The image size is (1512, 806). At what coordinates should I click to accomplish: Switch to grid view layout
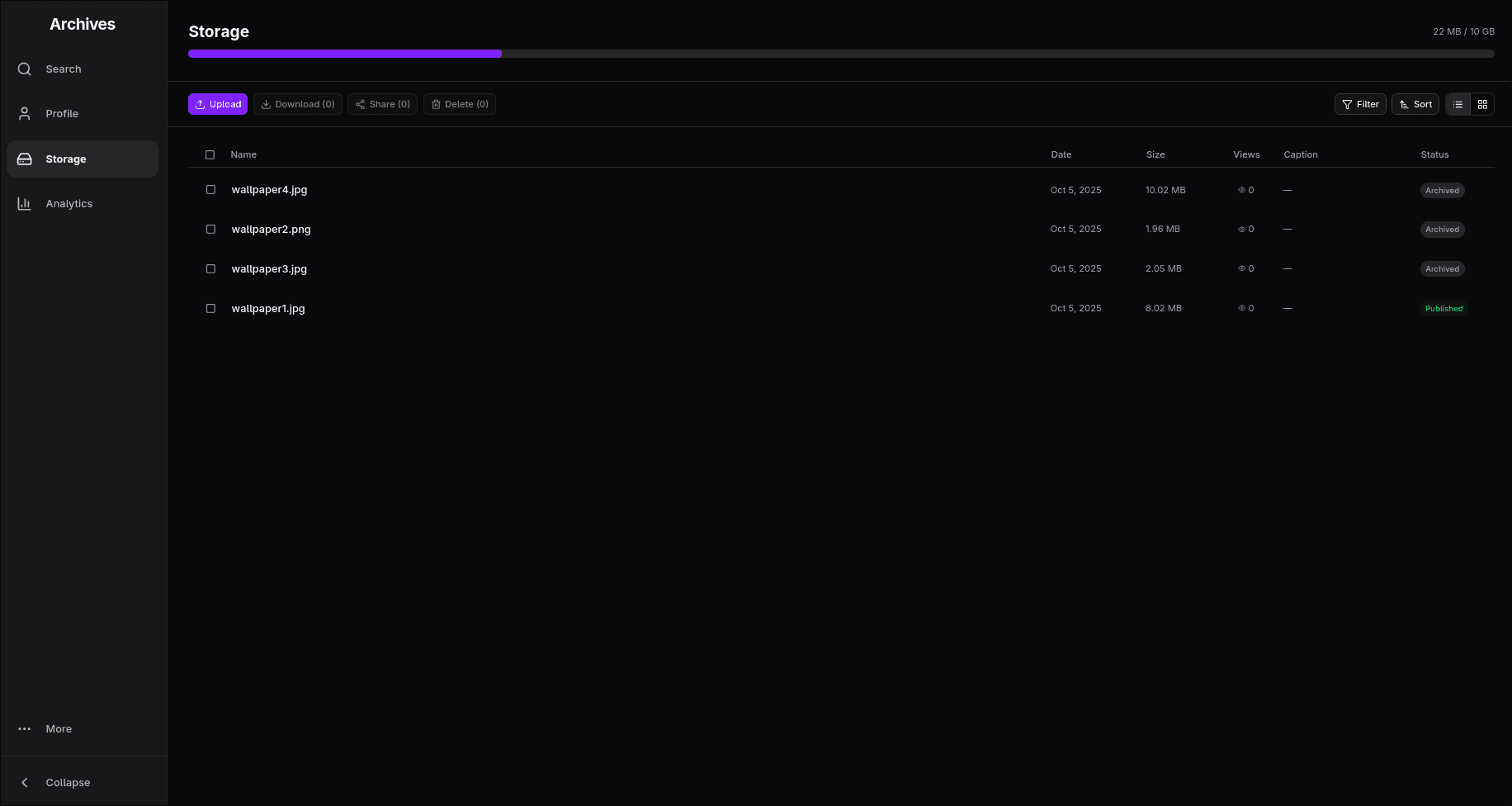[1482, 104]
